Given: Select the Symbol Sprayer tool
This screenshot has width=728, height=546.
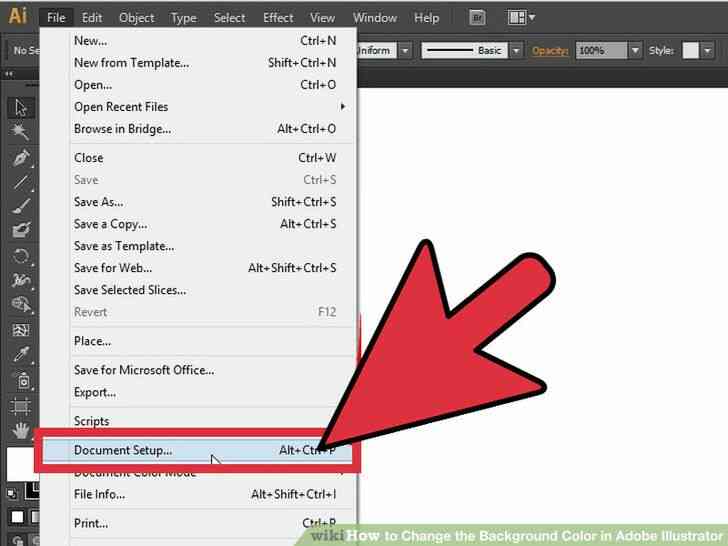Looking at the screenshot, I should point(22,381).
